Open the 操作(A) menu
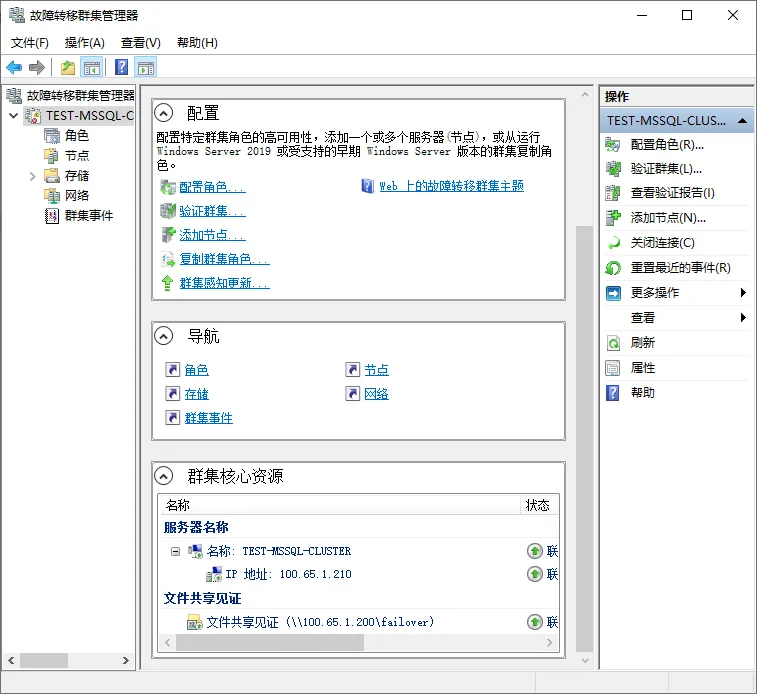 pyautogui.click(x=85, y=43)
